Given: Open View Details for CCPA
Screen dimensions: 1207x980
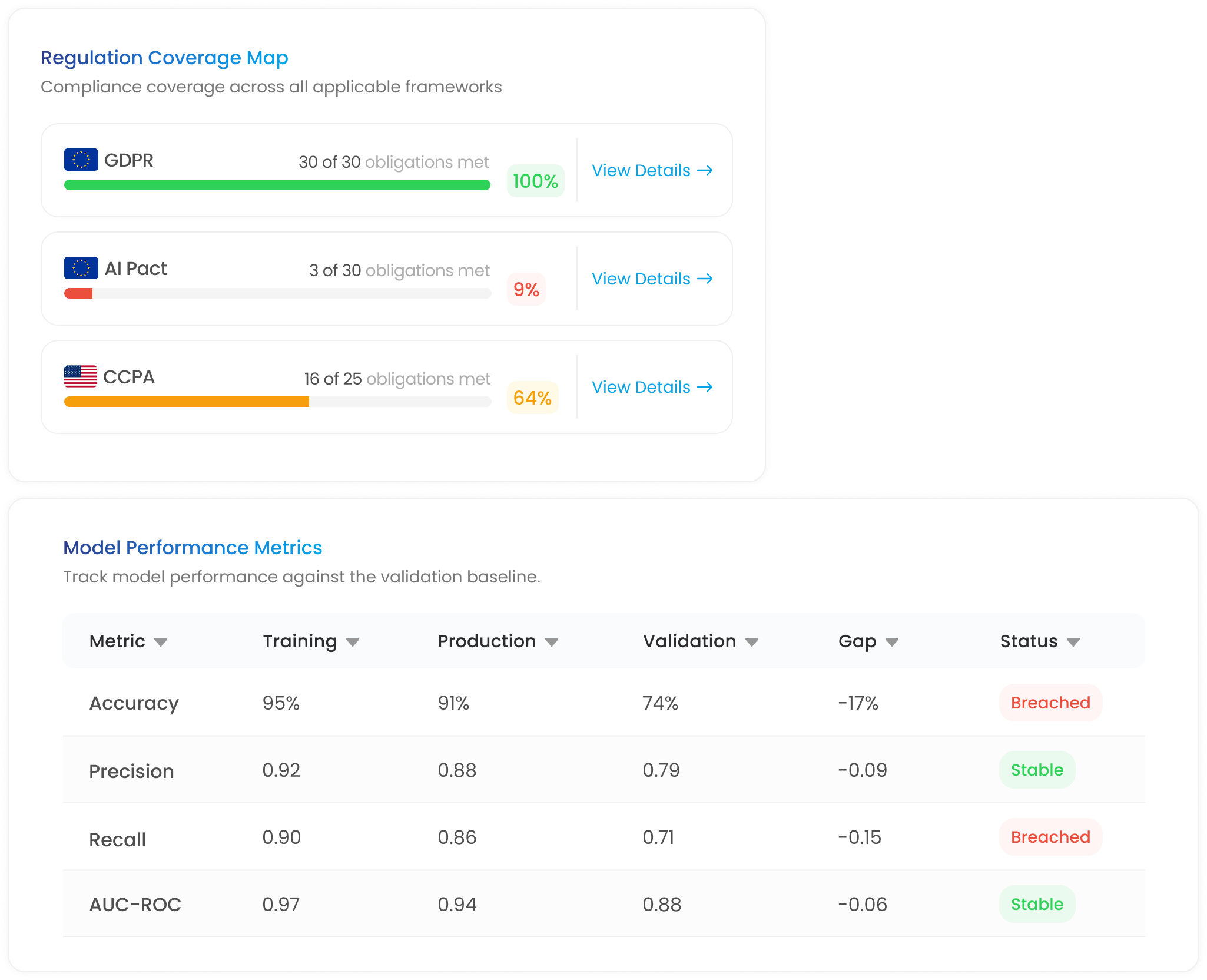Looking at the screenshot, I should pos(652,387).
